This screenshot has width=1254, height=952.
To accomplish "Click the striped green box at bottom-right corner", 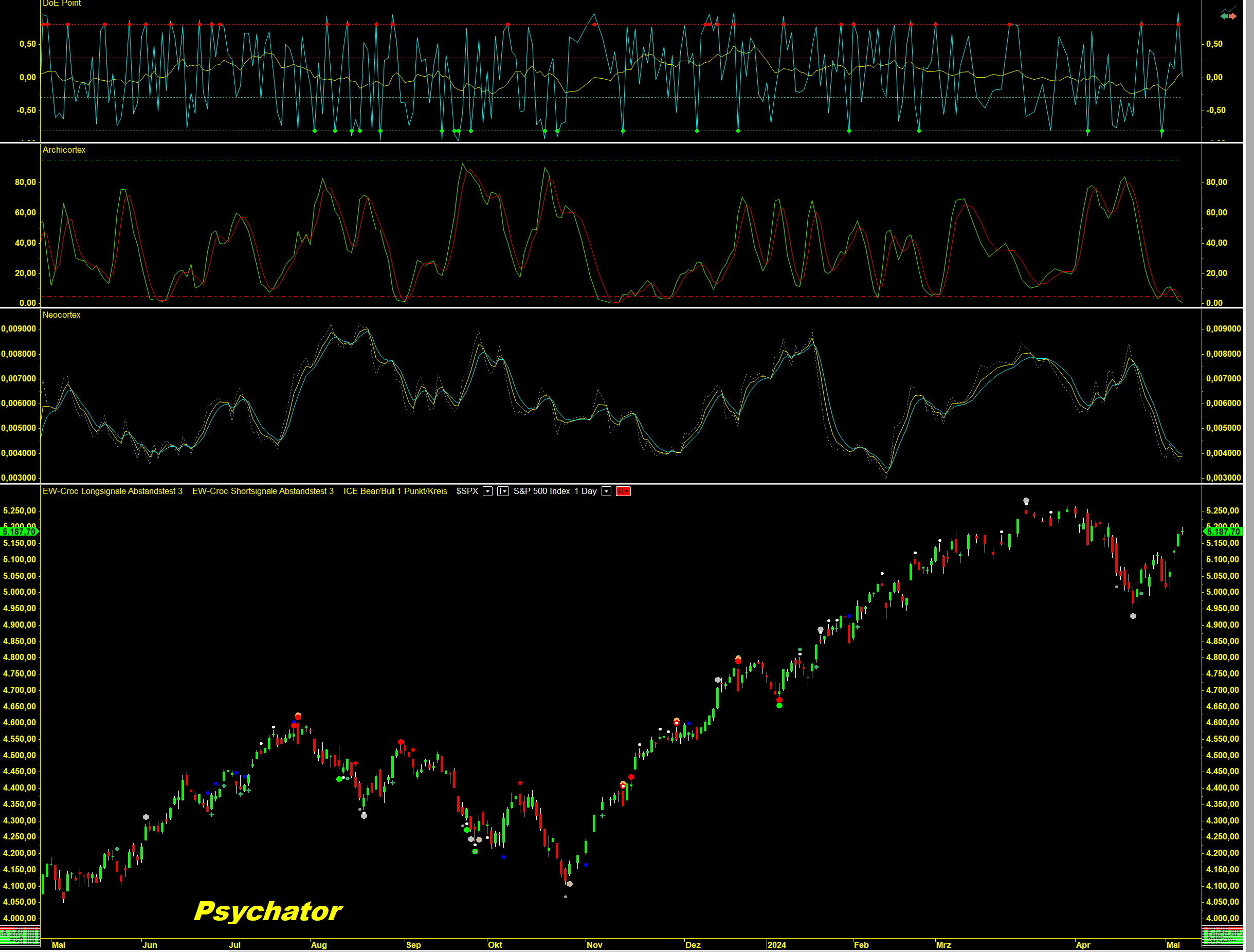I will point(1222,936).
